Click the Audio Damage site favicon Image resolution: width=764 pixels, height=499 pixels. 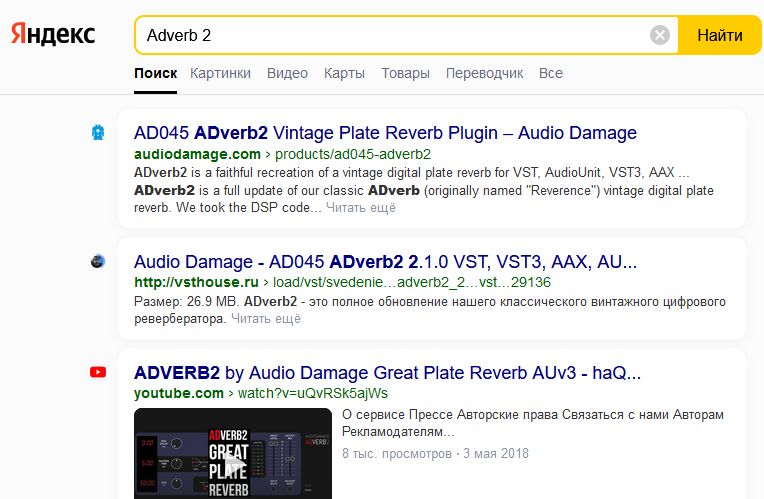pyautogui.click(x=98, y=133)
